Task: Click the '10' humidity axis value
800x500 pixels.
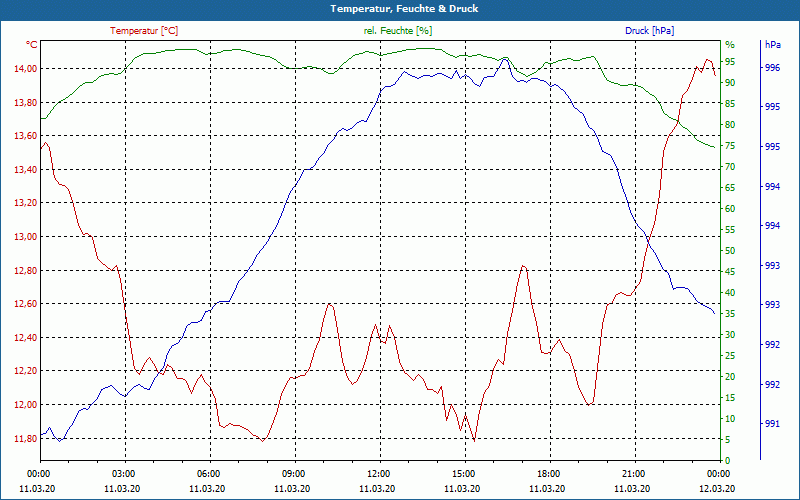Action: (x=730, y=419)
